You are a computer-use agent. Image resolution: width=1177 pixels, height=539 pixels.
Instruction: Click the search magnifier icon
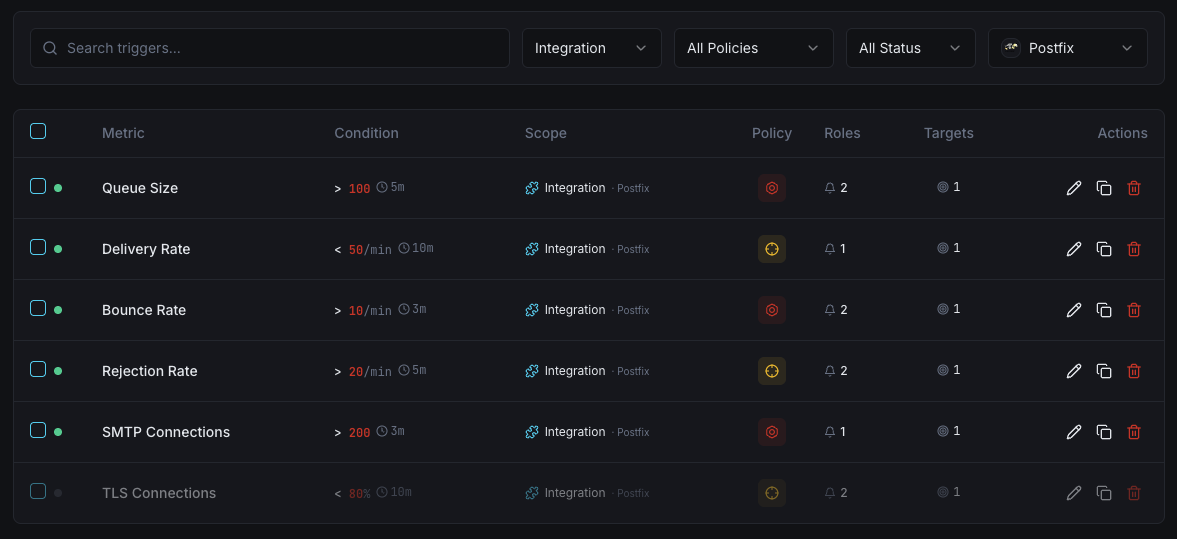click(x=50, y=48)
